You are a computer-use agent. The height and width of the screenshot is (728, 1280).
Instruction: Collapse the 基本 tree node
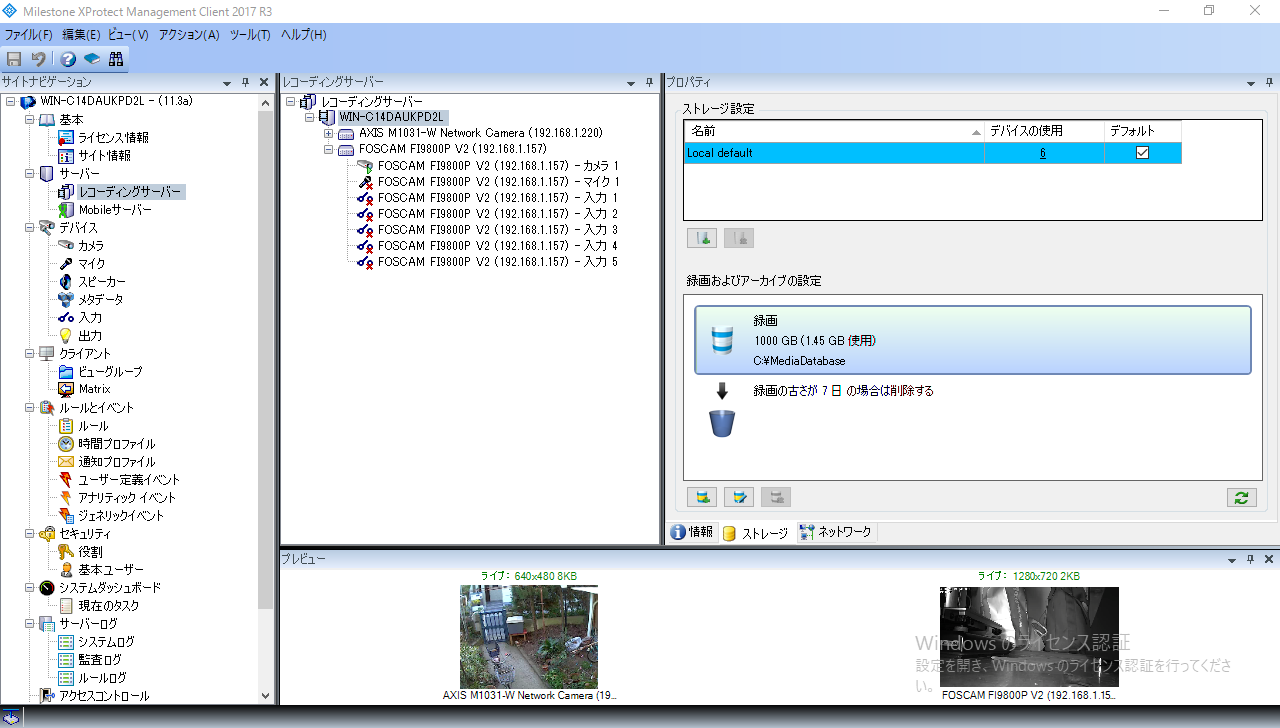(x=30, y=120)
